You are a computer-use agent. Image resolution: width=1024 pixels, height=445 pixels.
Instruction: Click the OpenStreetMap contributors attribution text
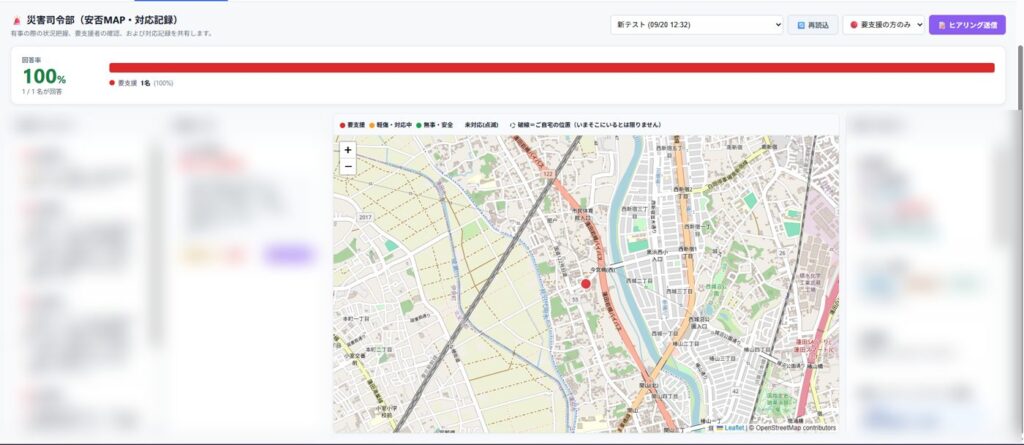pos(792,428)
